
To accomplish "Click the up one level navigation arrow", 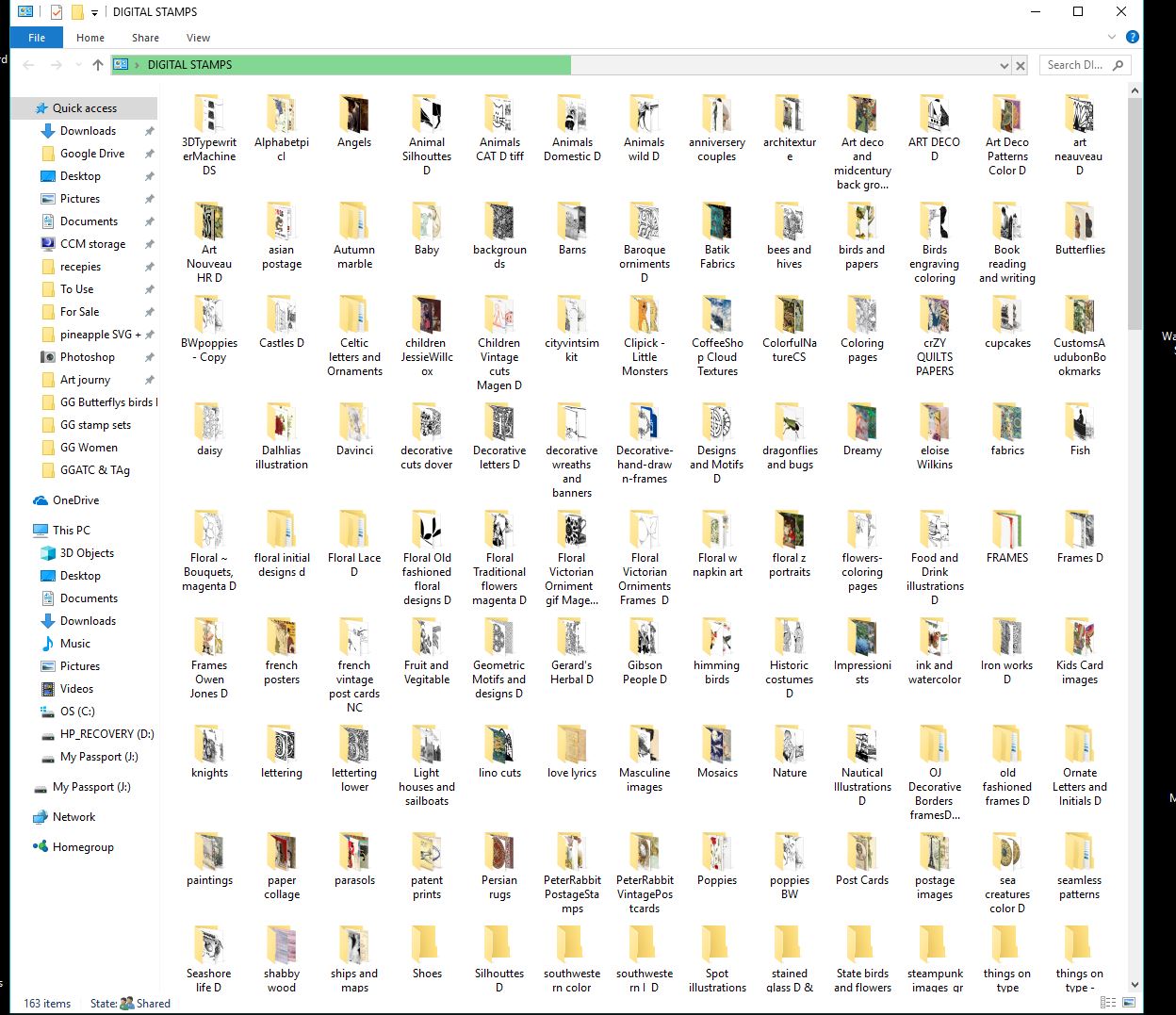I will 97,64.
